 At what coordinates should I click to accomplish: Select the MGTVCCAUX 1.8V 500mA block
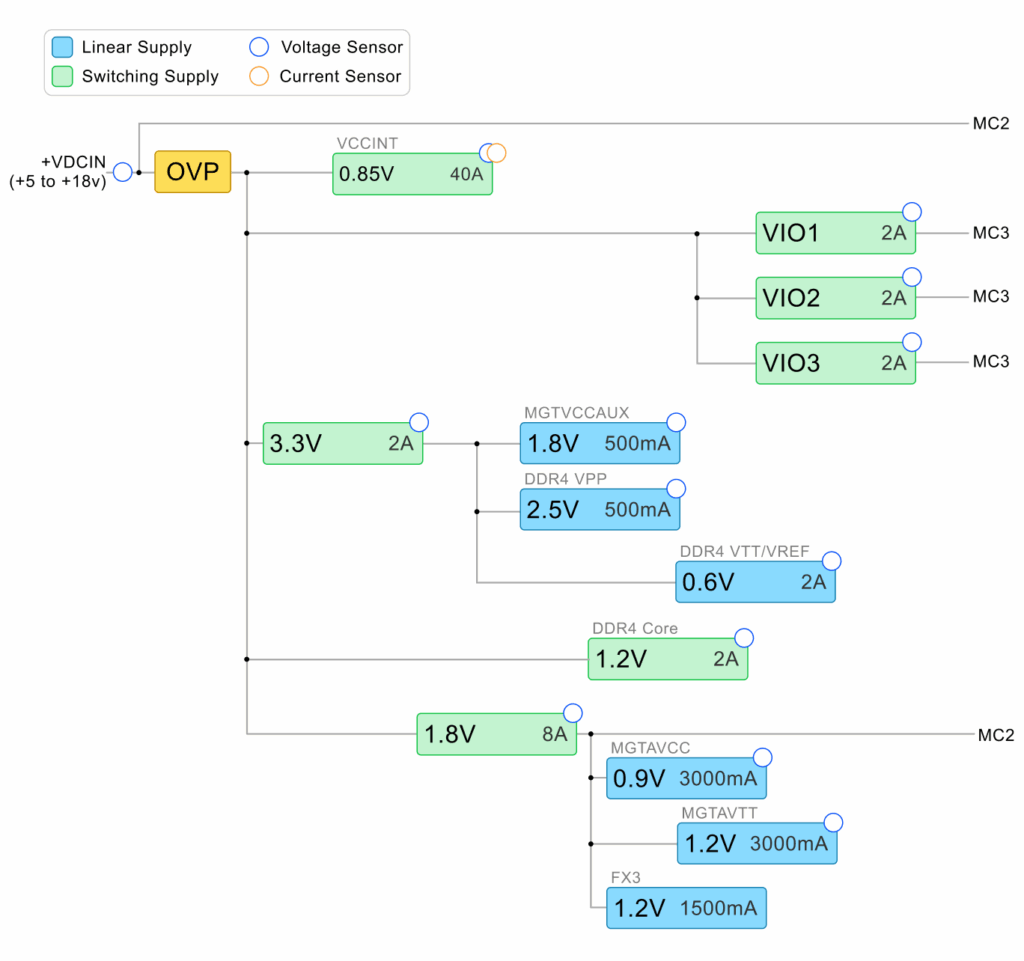point(599,443)
